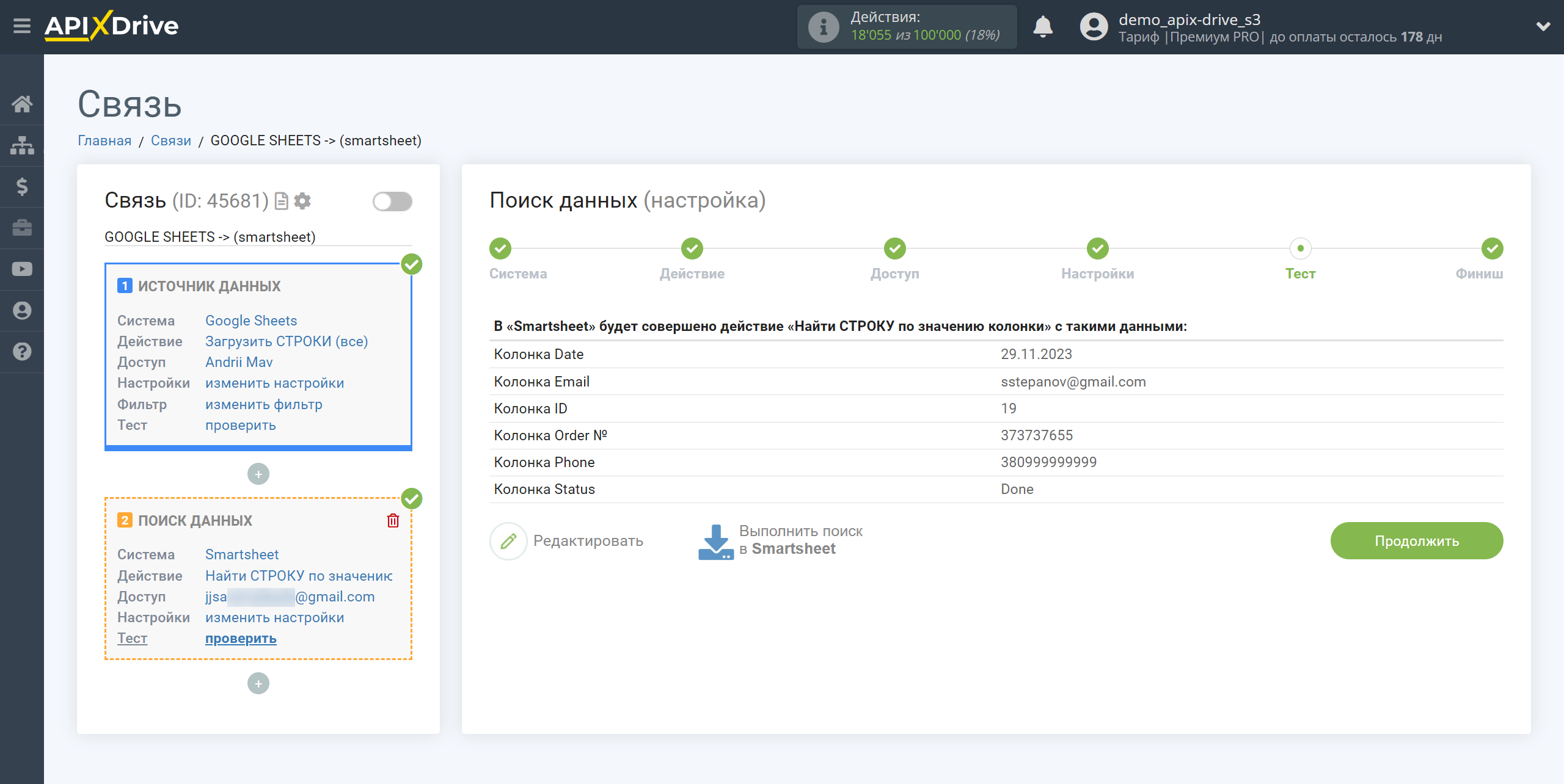This screenshot has height=784, width=1564.
Task: Select the sstepanov@gmail.com value
Action: (1073, 382)
